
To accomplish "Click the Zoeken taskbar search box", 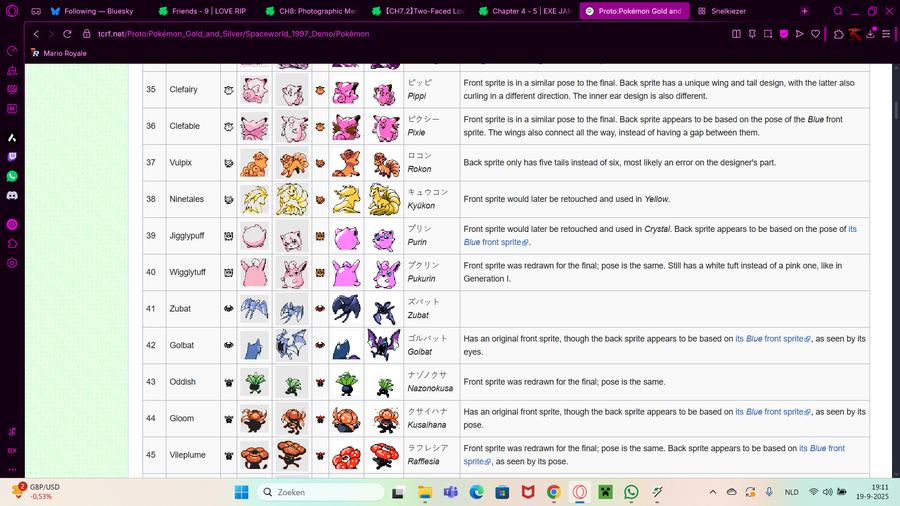I will pyautogui.click(x=321, y=492).
